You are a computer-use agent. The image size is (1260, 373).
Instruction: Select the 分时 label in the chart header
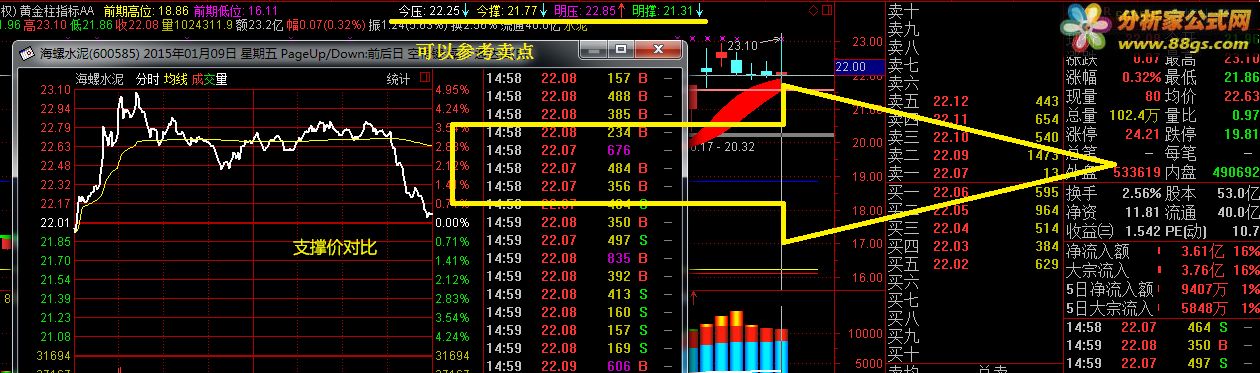click(147, 79)
